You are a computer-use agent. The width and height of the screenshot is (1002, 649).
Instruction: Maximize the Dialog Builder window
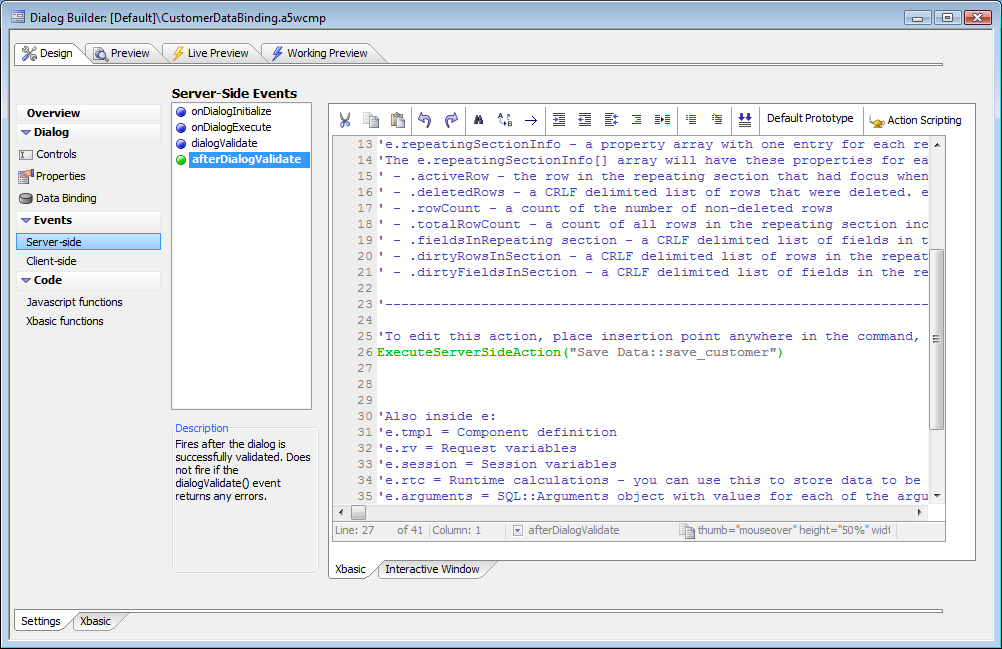coord(948,17)
